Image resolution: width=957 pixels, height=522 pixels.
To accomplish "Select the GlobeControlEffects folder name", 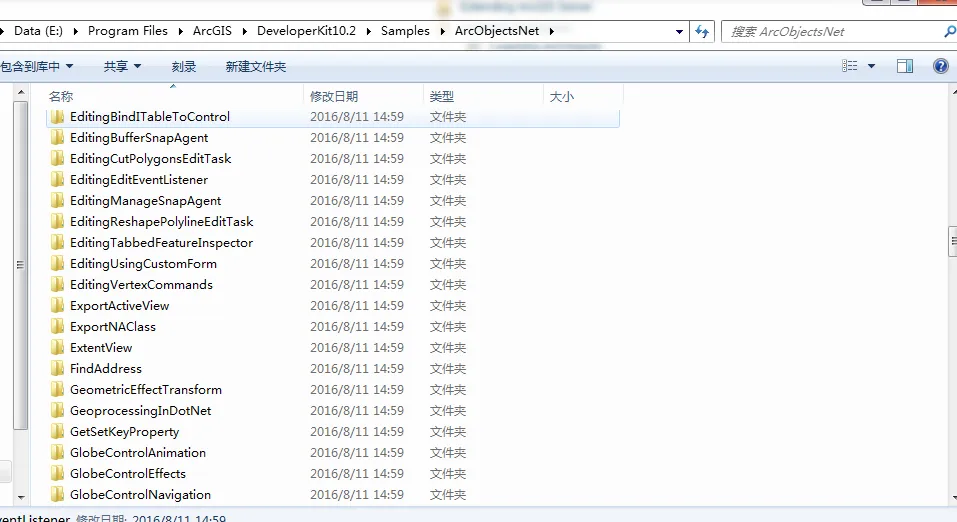I will 128,474.
